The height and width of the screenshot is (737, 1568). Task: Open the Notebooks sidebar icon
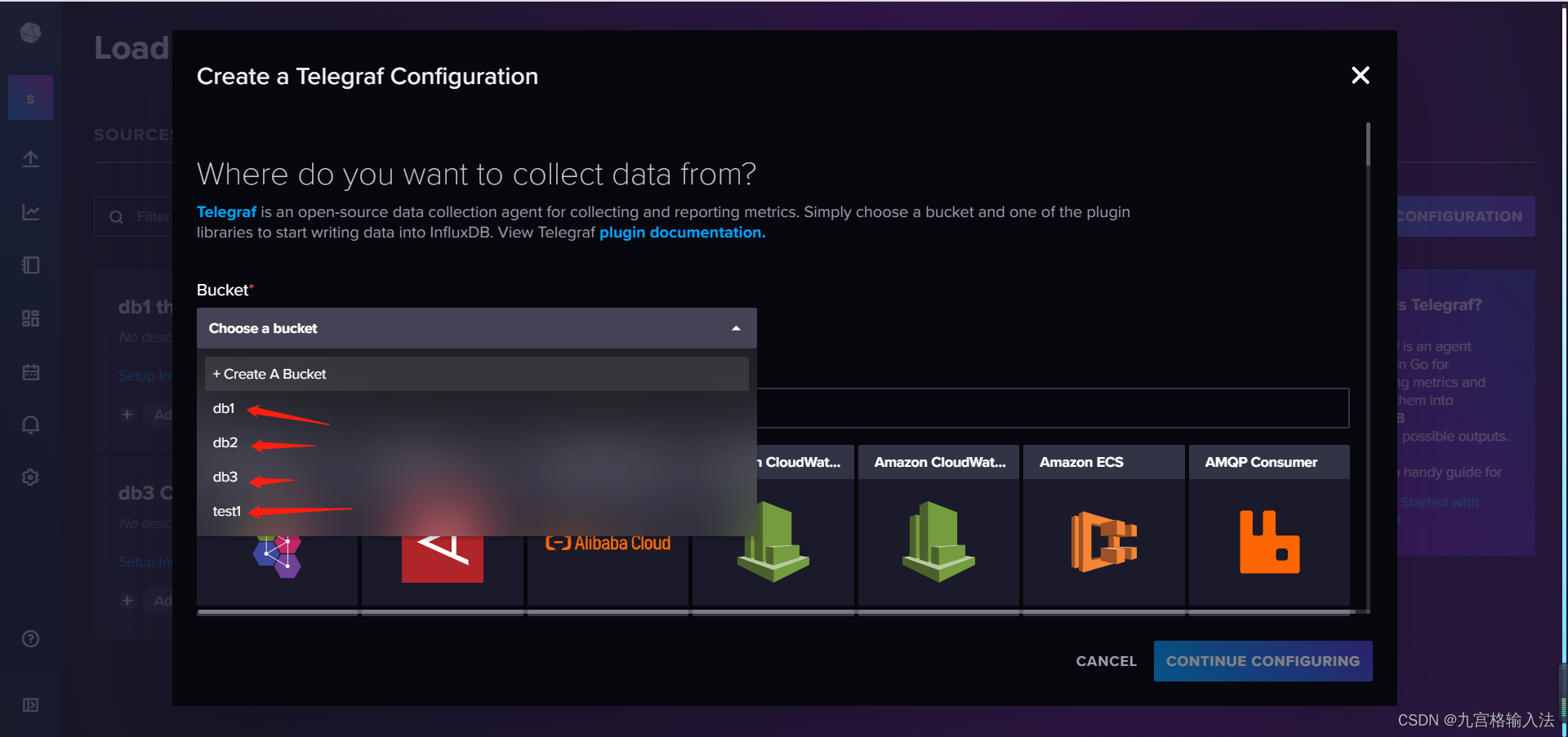coord(30,265)
